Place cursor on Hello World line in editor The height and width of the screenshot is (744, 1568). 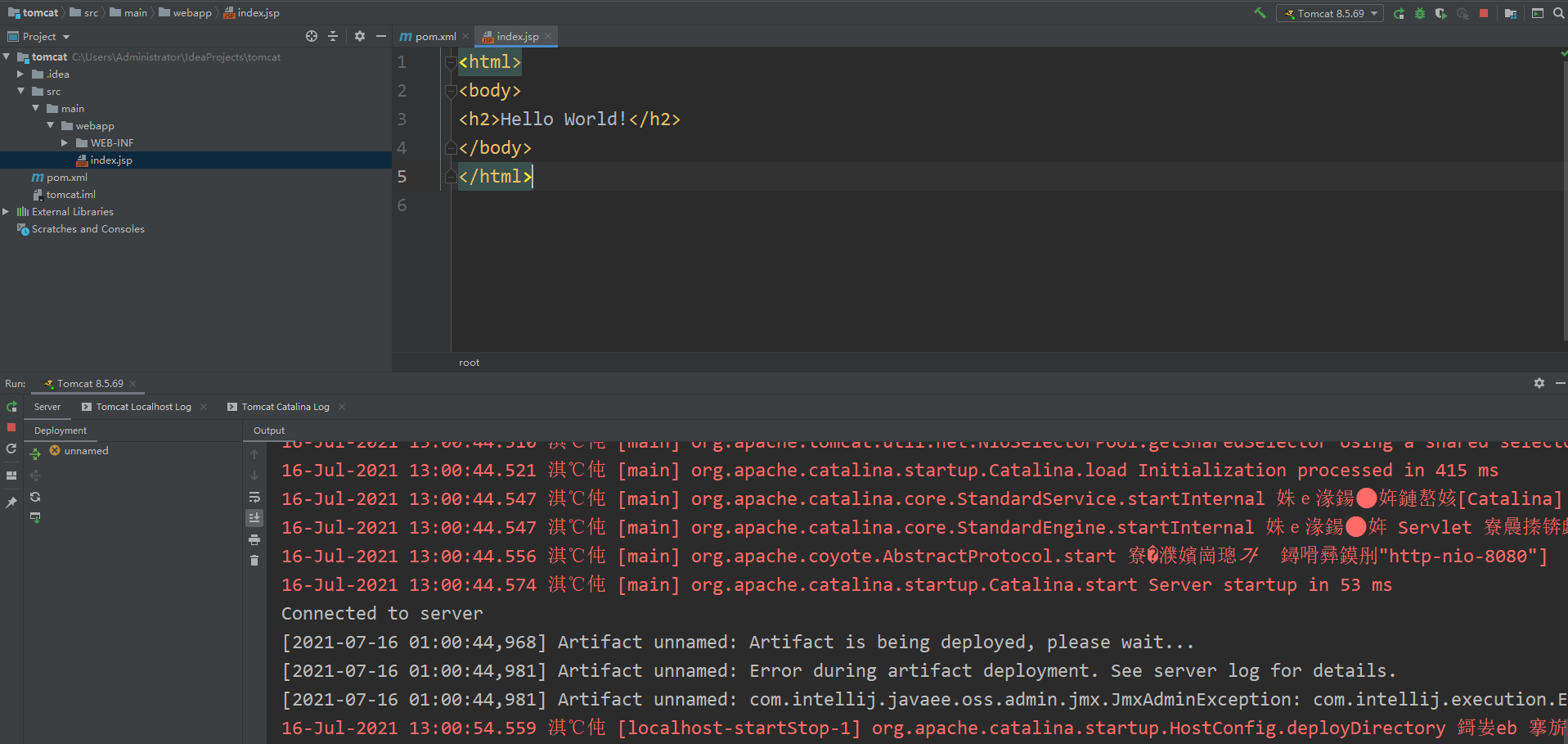569,119
